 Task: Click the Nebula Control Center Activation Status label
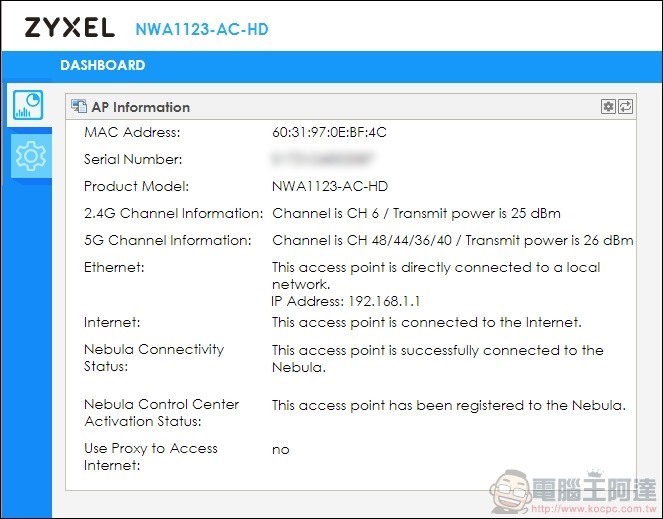(161, 412)
